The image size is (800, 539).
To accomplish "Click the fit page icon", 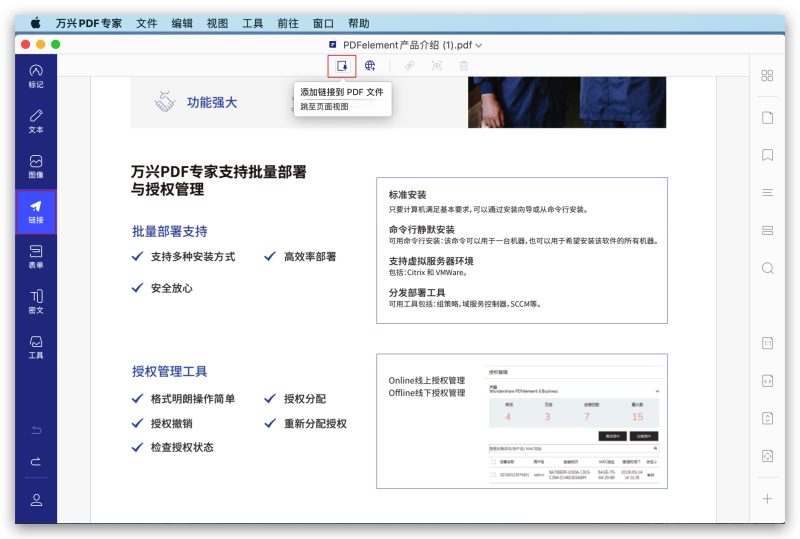I will pyautogui.click(x=767, y=456).
